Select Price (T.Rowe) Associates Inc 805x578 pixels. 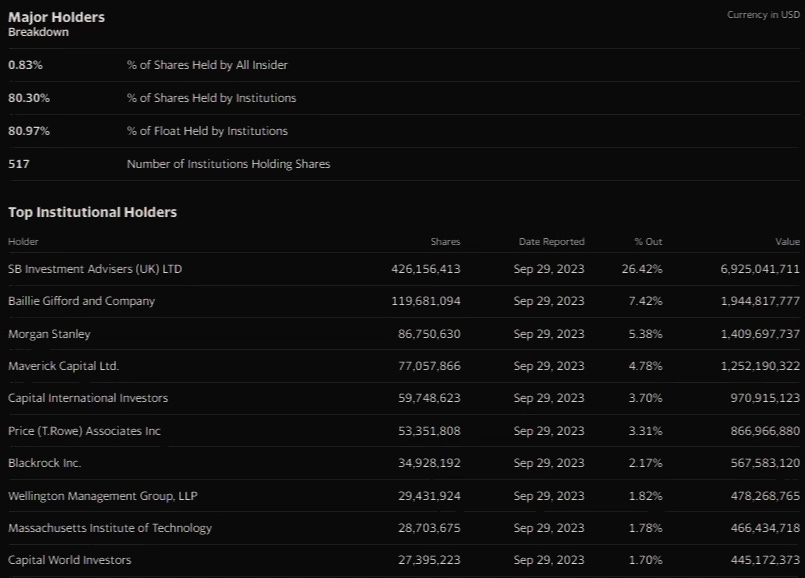(x=85, y=431)
